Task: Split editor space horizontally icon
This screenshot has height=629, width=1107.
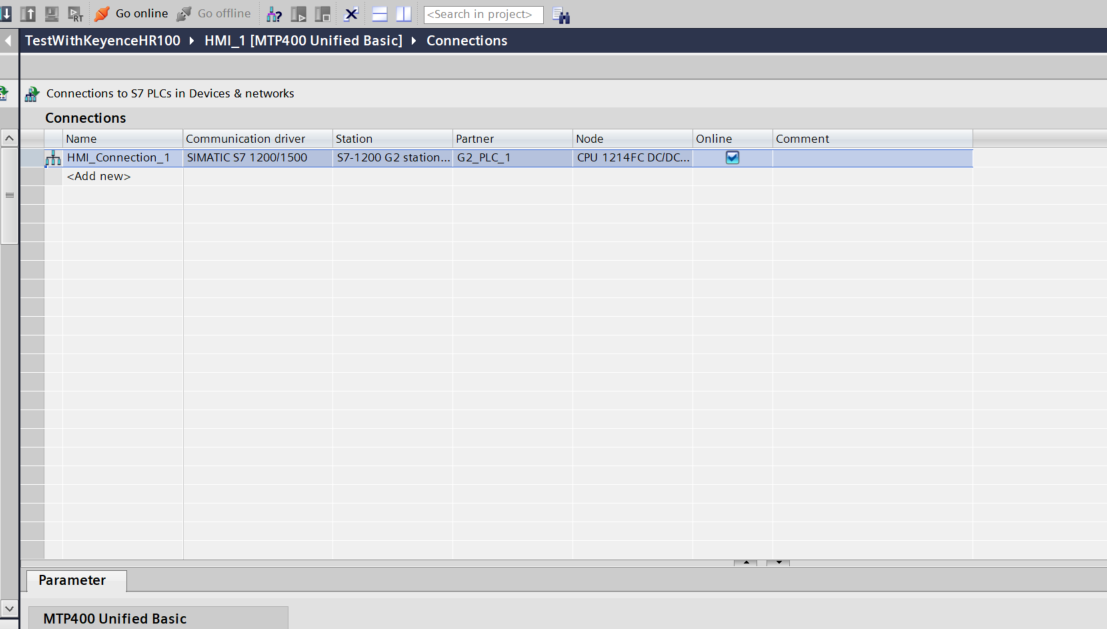Action: (x=380, y=14)
